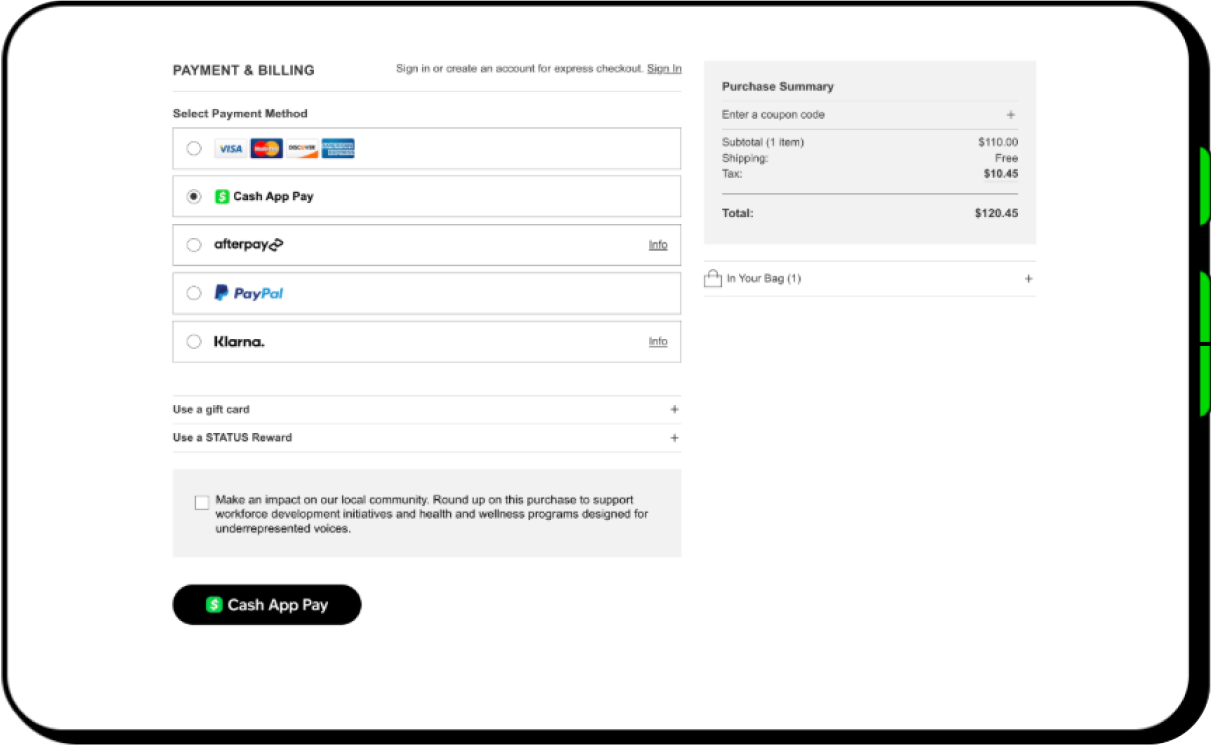Click the PayPal logo
Screen dimensions: 1211x745
[x=248, y=293]
